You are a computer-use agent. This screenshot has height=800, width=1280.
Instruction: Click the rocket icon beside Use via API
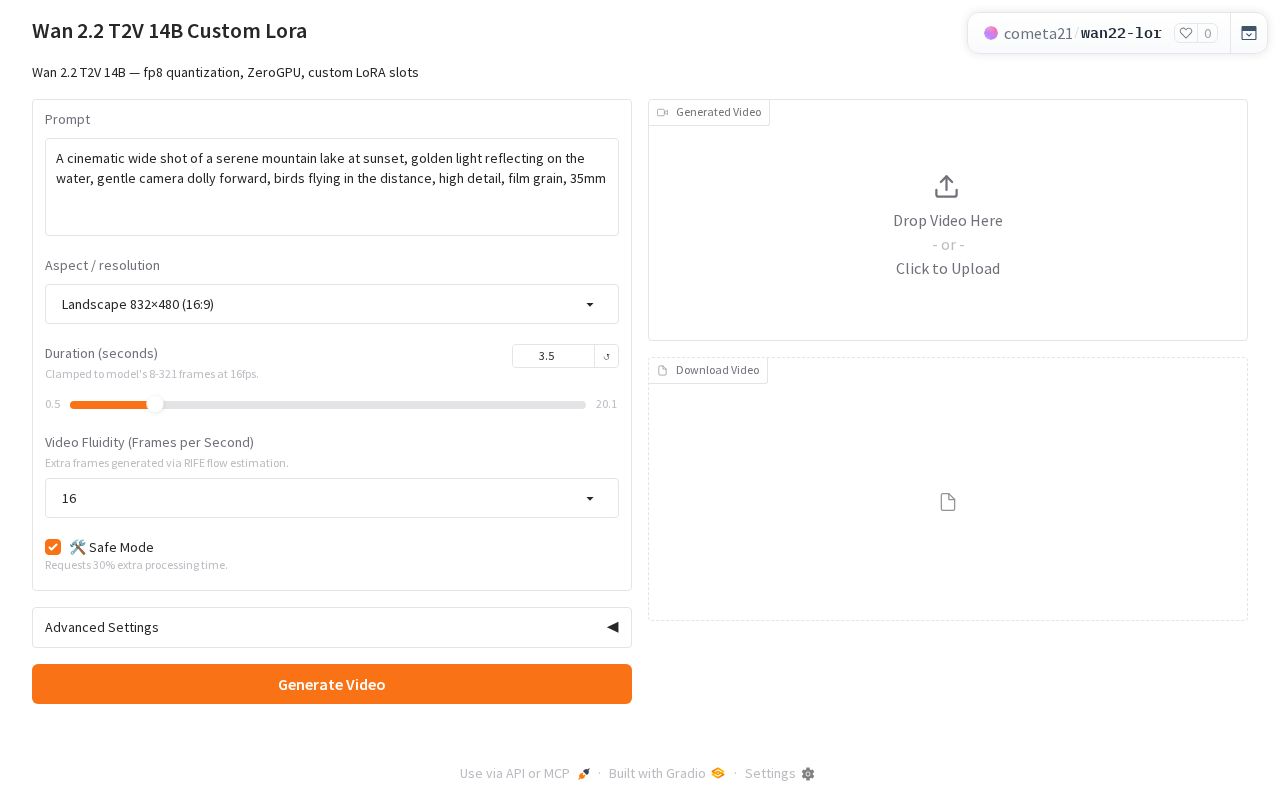click(x=584, y=774)
